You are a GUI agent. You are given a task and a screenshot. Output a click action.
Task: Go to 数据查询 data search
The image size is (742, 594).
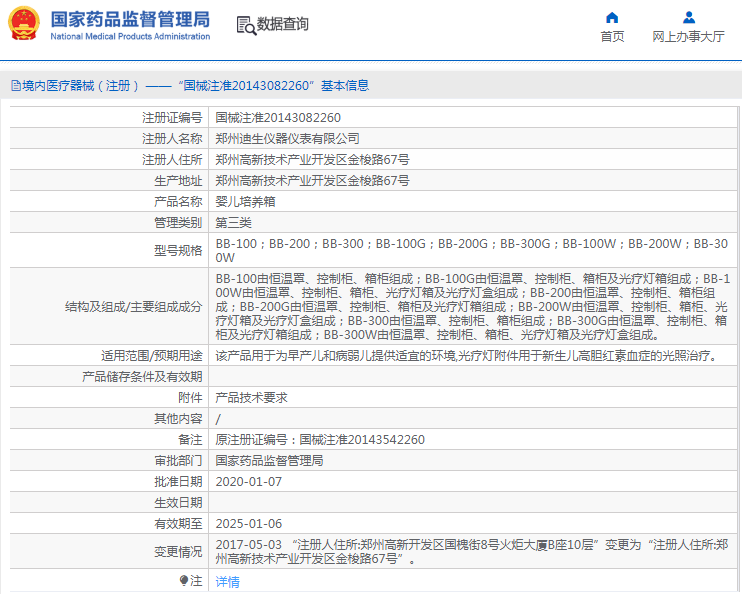[x=282, y=24]
